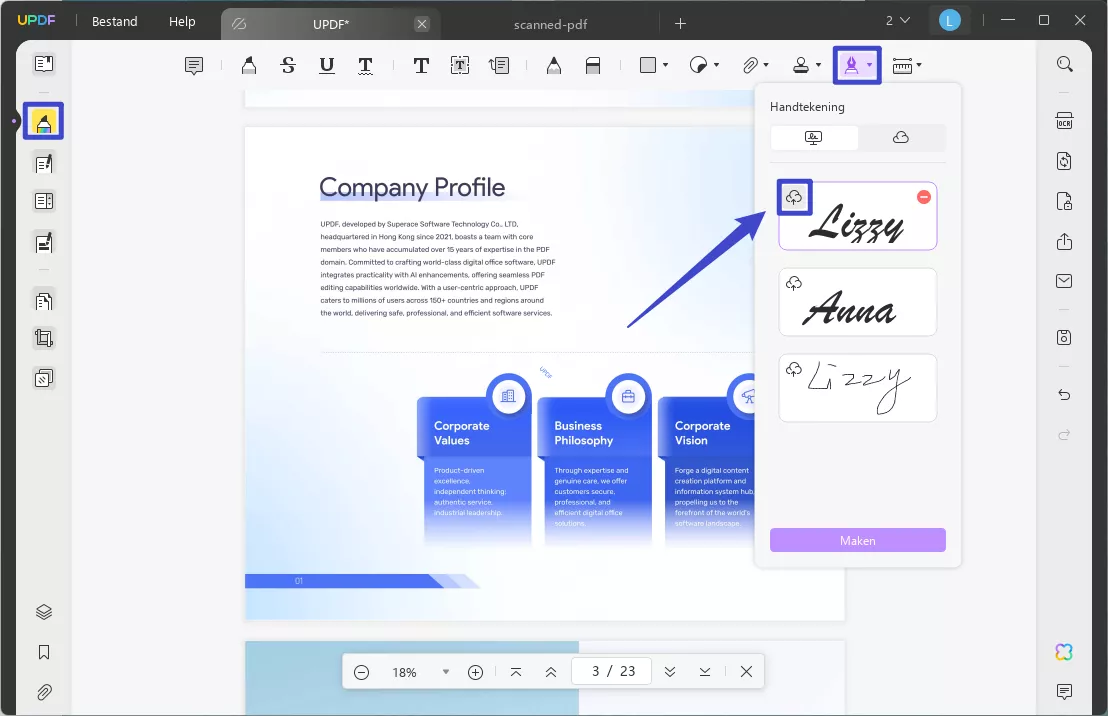Viewport: 1108px width, 716px height.
Task: Open the Share file icon
Action: click(1064, 241)
